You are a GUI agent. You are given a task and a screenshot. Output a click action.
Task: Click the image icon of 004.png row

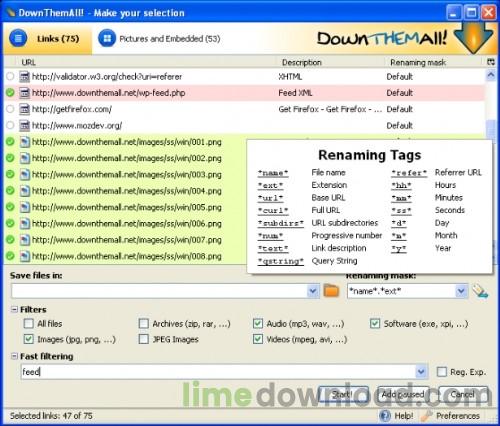24,191
